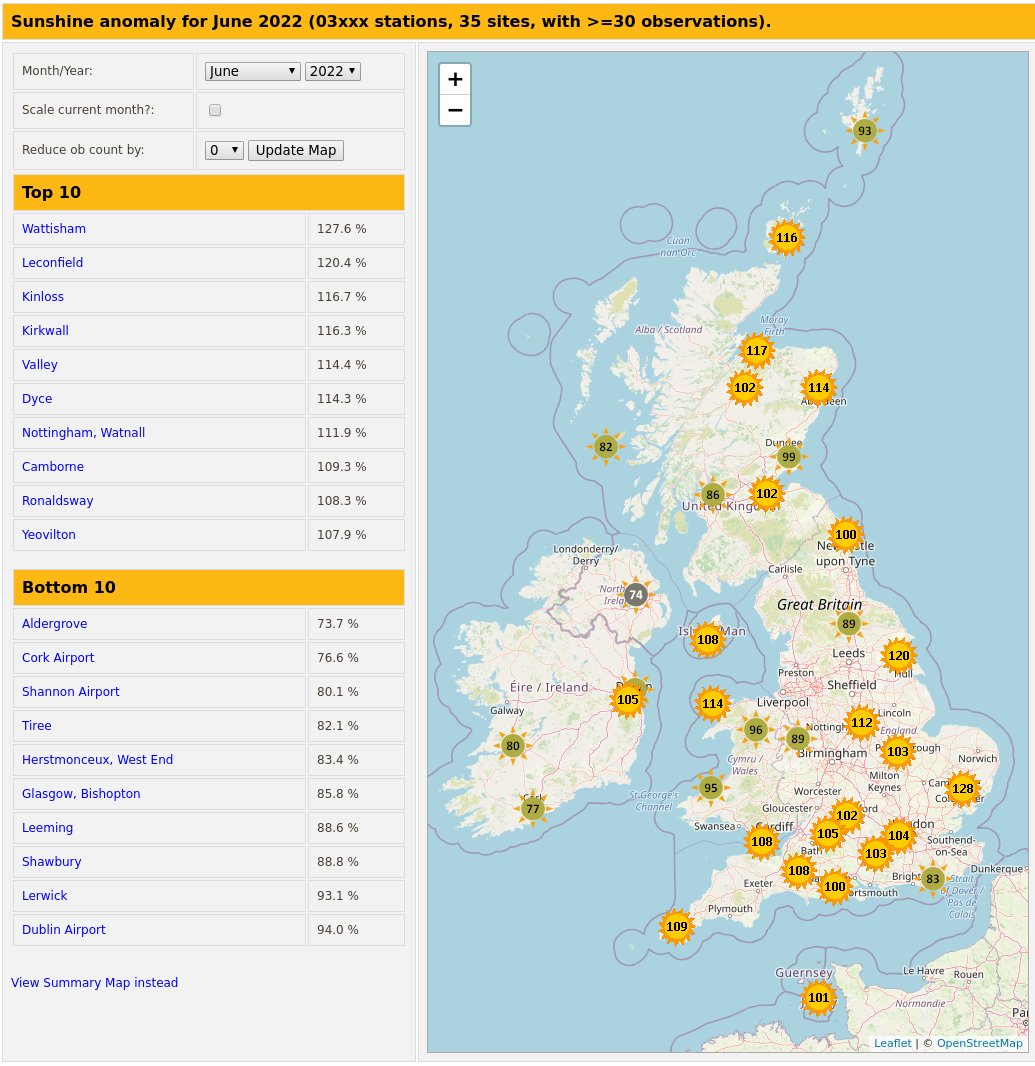
Task: Click the 74 marker in Northern Ireland
Action: (x=636, y=595)
